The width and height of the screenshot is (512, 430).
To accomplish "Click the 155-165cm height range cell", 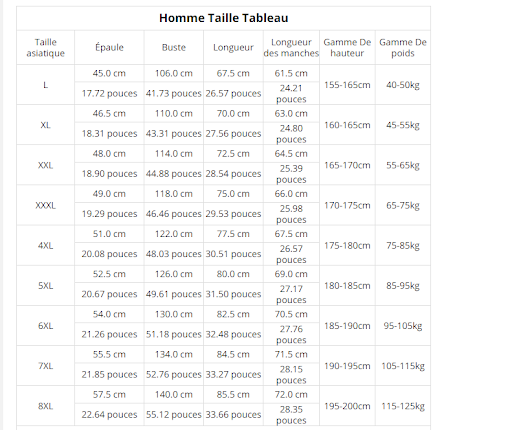I will coord(347,85).
